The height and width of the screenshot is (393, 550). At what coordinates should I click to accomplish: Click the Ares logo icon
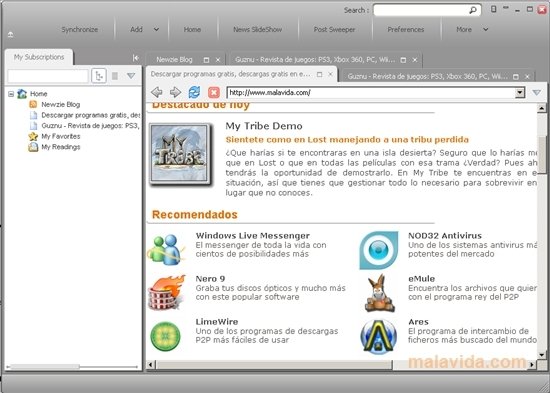pyautogui.click(x=379, y=337)
